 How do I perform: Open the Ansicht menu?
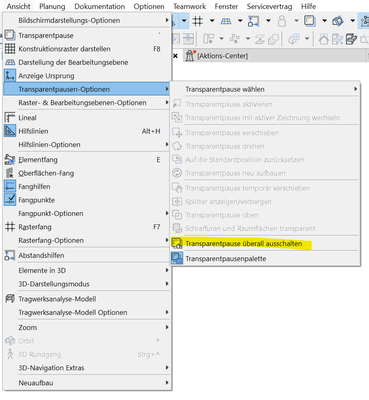click(19, 6)
